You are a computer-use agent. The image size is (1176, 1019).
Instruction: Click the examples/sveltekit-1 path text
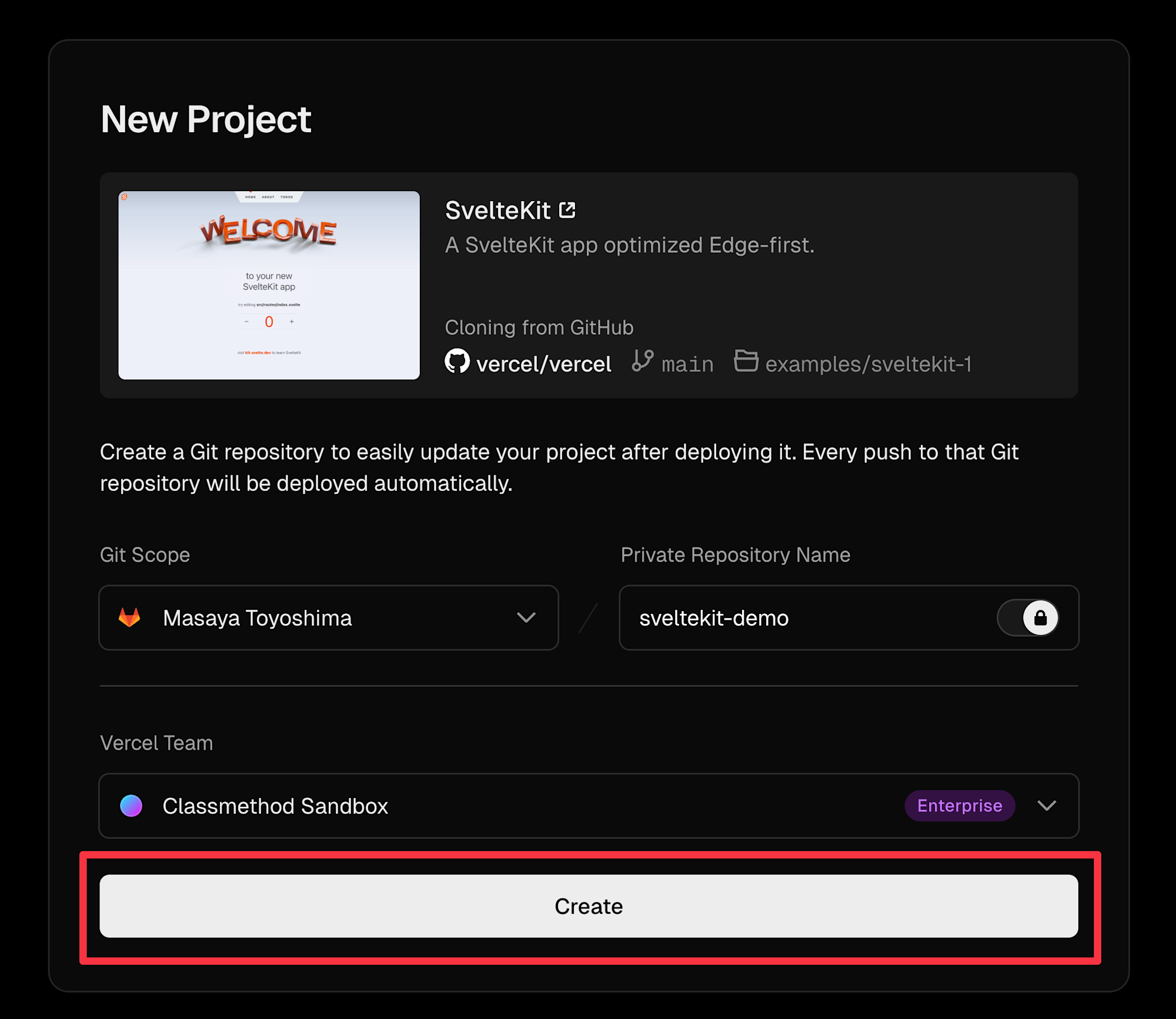pos(868,364)
